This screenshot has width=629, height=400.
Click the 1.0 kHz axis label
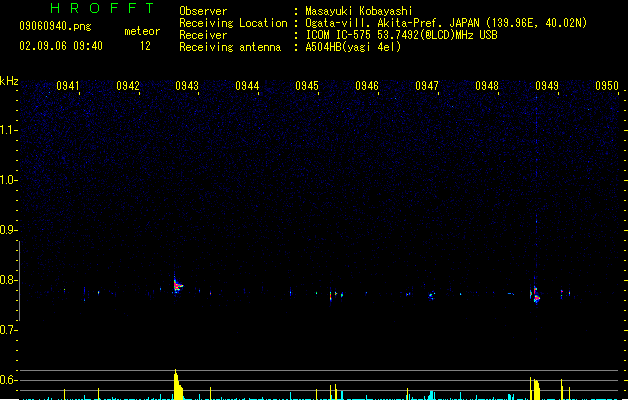pos(8,180)
